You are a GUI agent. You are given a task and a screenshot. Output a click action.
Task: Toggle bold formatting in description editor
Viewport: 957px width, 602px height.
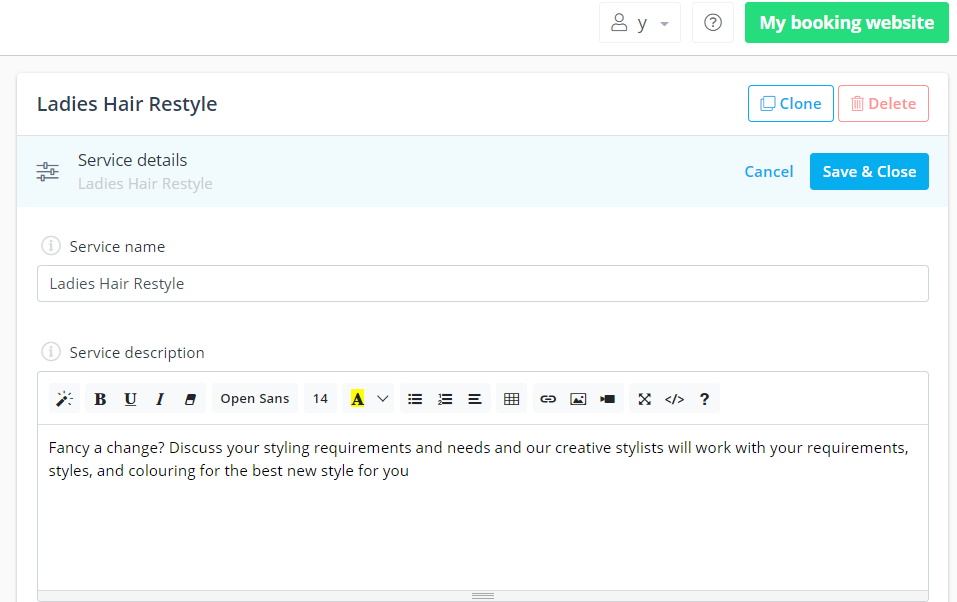pos(100,399)
